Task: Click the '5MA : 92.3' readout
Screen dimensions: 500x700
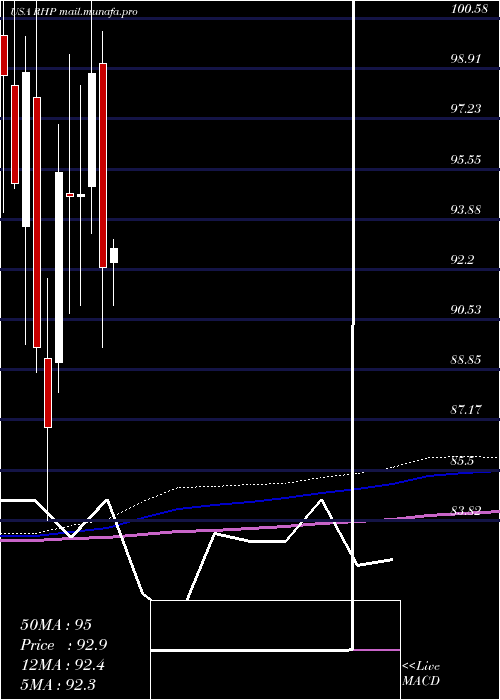Action: tap(58, 684)
